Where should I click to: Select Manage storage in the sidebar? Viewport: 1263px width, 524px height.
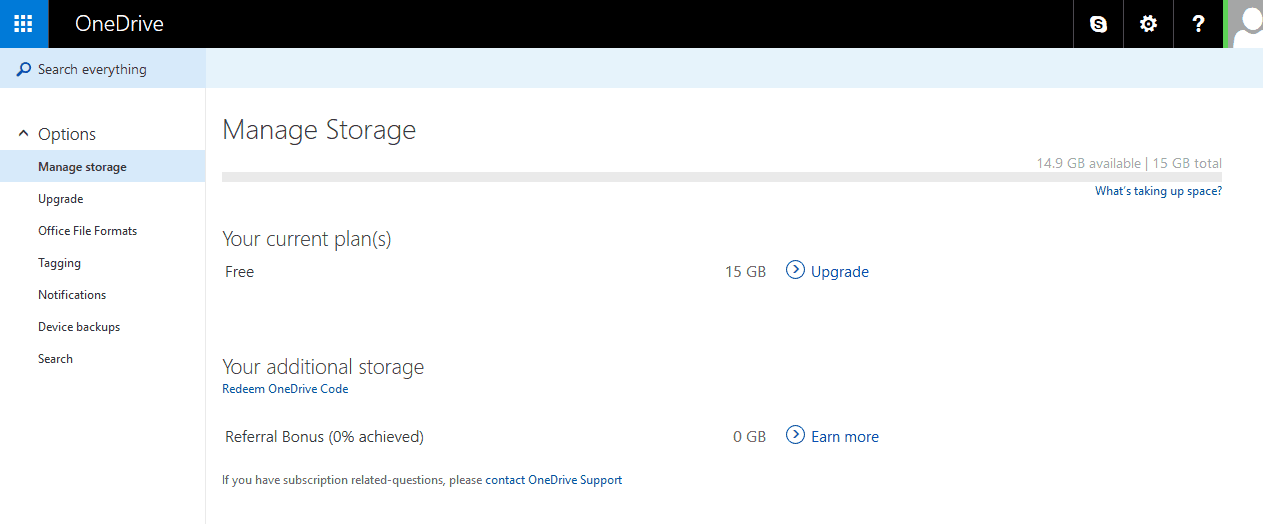click(x=82, y=167)
